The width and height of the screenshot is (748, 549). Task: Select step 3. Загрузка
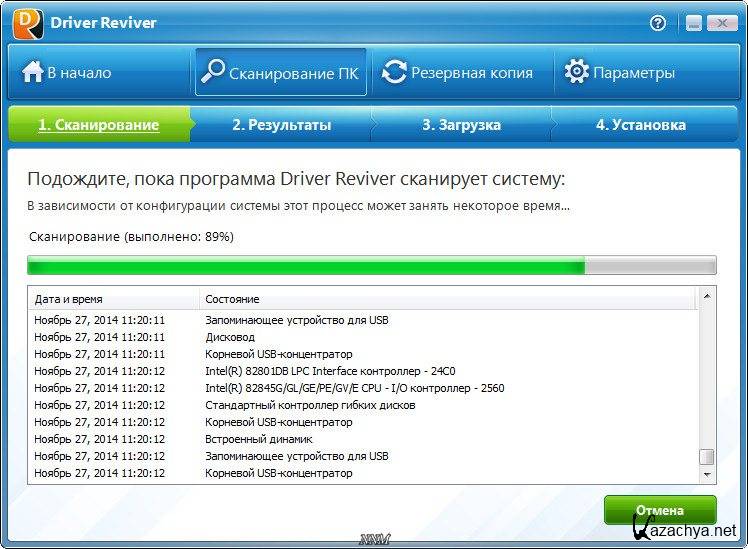coord(461,125)
